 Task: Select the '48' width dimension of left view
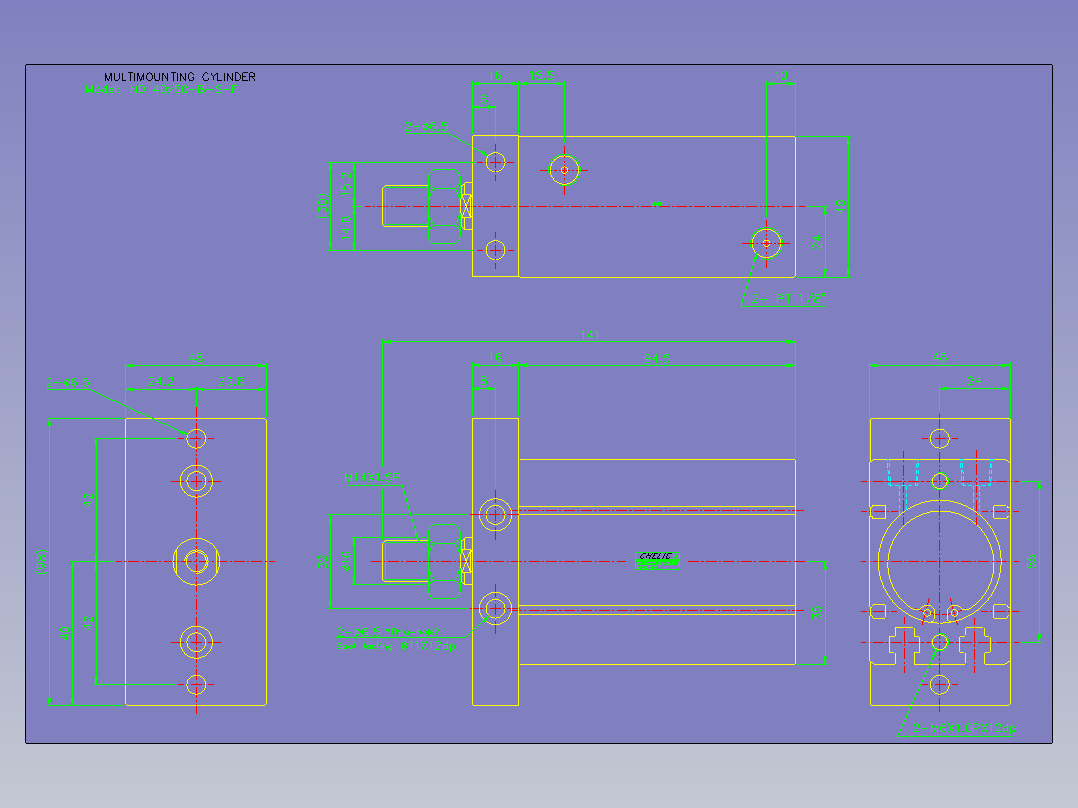[x=196, y=358]
